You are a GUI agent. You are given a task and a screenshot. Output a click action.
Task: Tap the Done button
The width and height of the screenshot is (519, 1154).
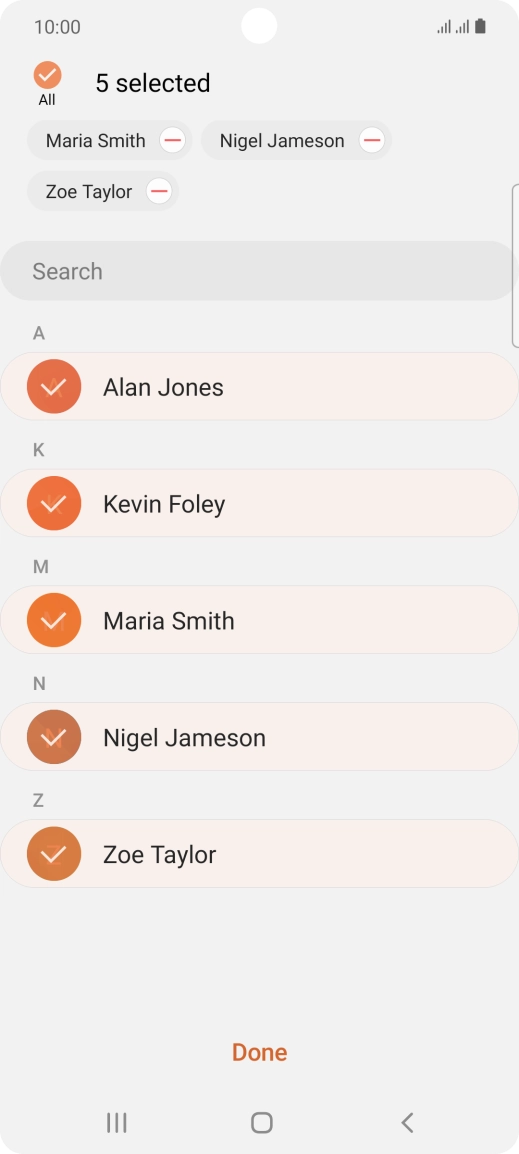tap(259, 1052)
